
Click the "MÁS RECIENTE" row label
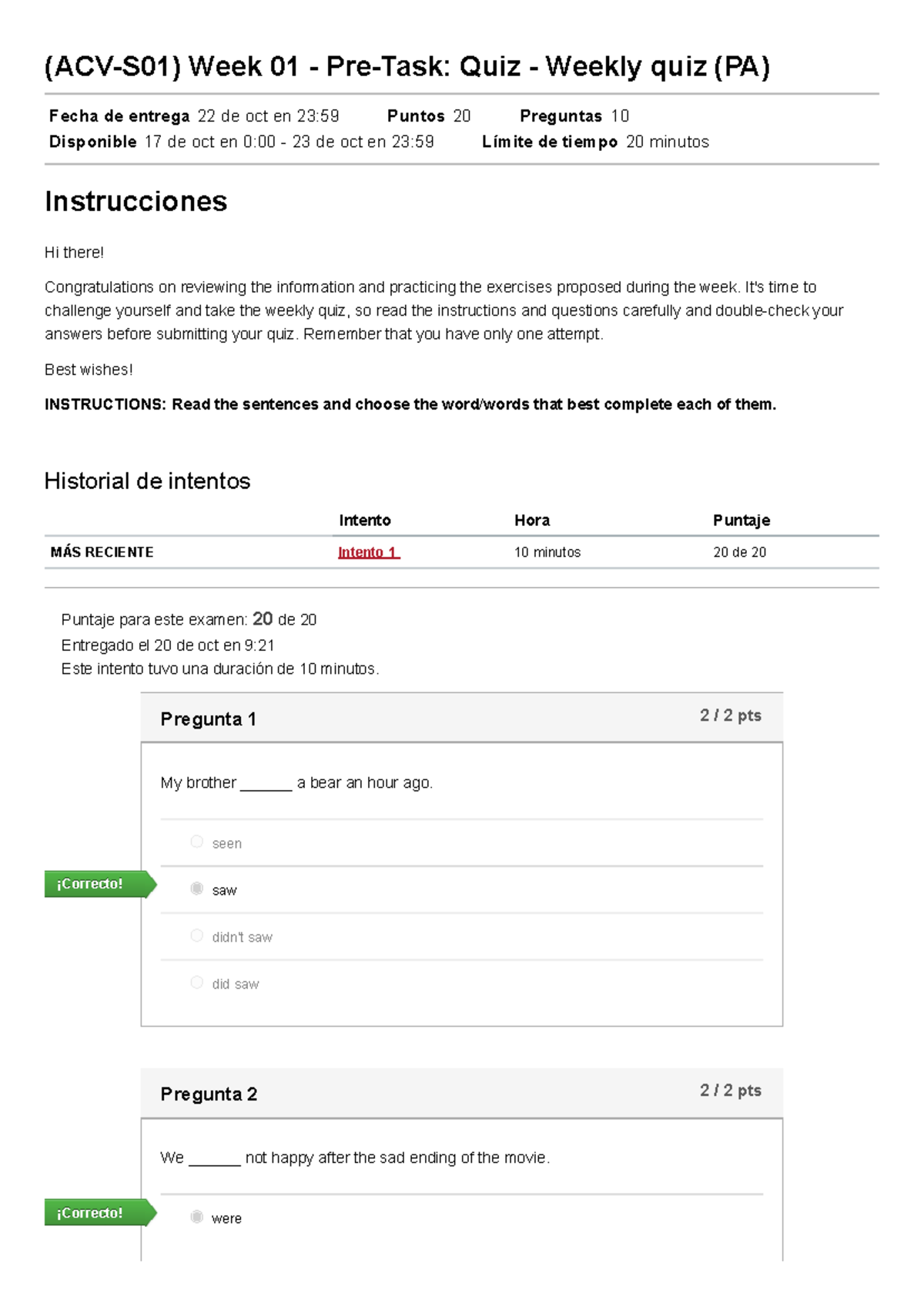(x=102, y=551)
